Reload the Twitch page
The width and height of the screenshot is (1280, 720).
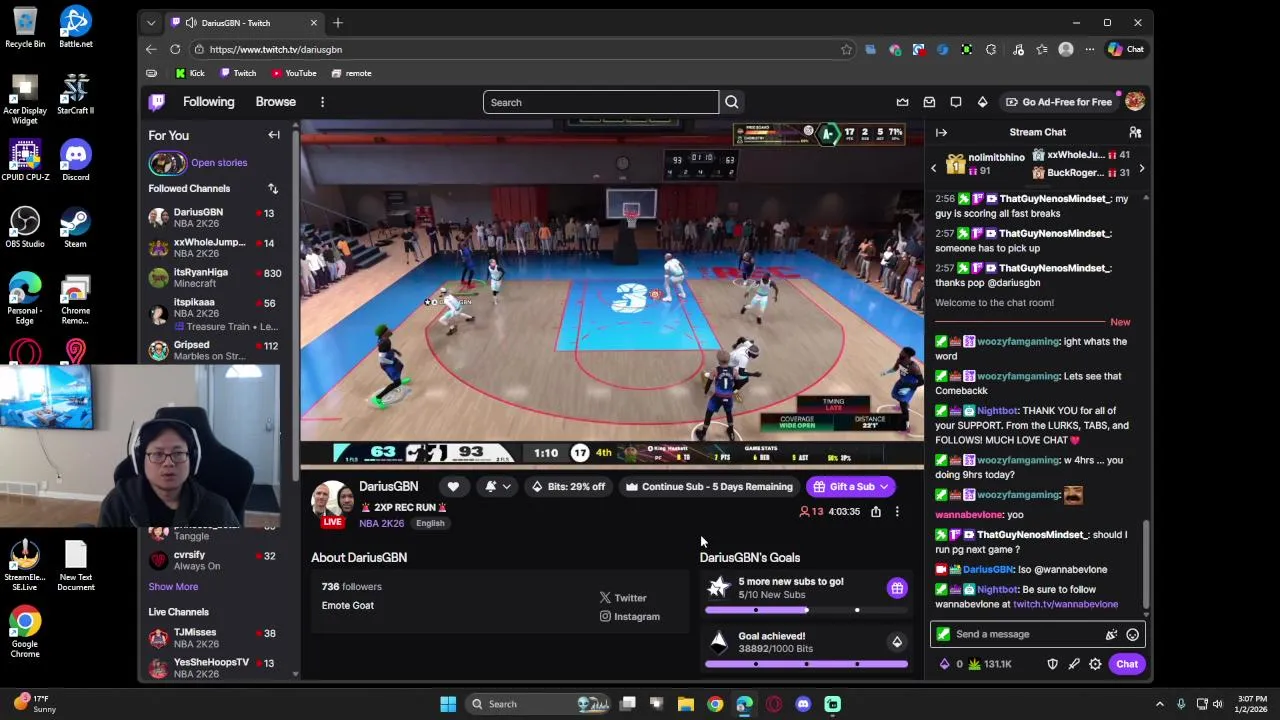pos(175,49)
